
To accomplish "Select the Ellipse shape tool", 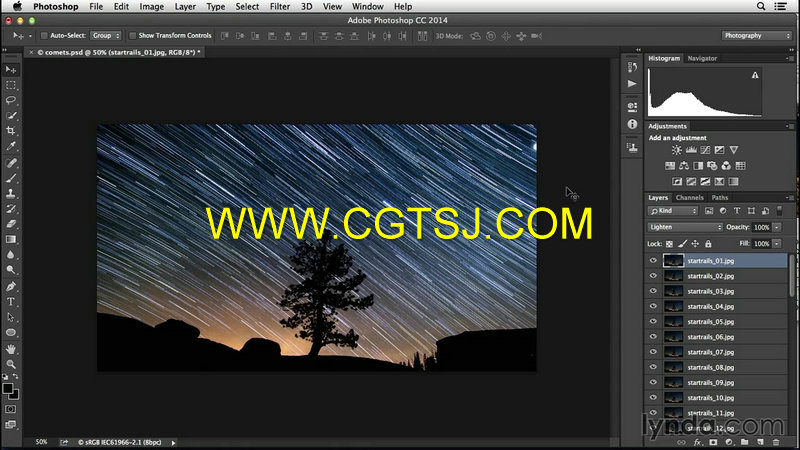I will tap(11, 332).
